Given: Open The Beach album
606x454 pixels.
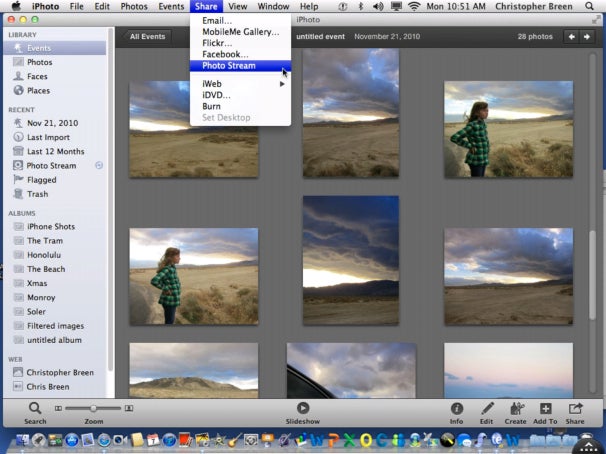Looking at the screenshot, I should [x=54, y=269].
